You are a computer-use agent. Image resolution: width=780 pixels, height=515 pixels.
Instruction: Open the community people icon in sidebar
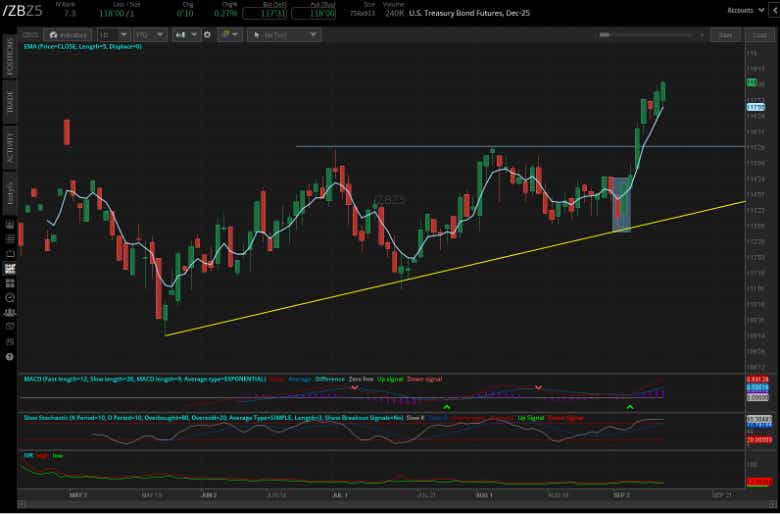click(9, 312)
